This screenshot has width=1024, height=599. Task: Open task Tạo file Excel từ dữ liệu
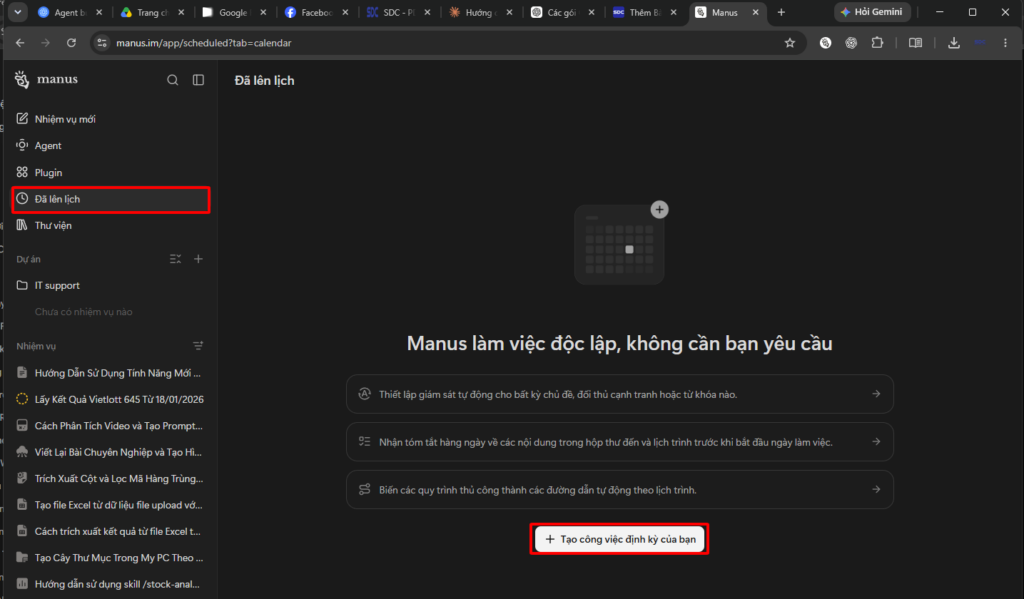click(x=111, y=505)
